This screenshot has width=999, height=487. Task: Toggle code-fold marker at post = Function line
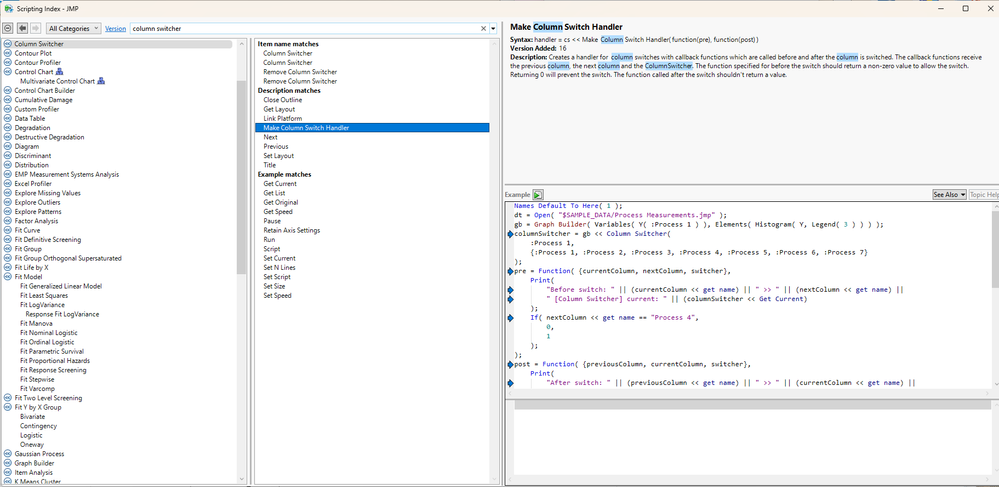click(510, 364)
